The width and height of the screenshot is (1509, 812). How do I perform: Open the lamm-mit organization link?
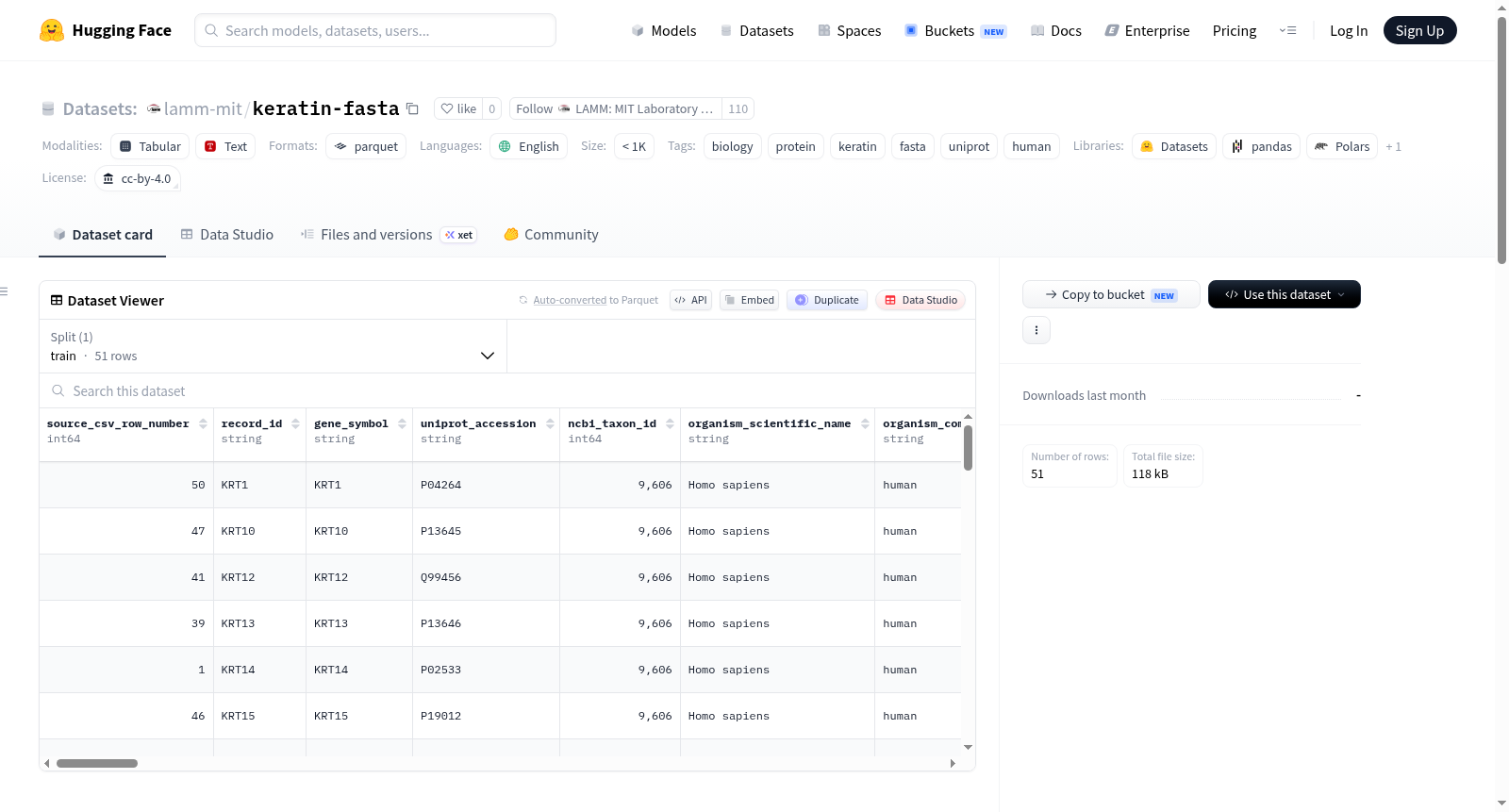(203, 108)
